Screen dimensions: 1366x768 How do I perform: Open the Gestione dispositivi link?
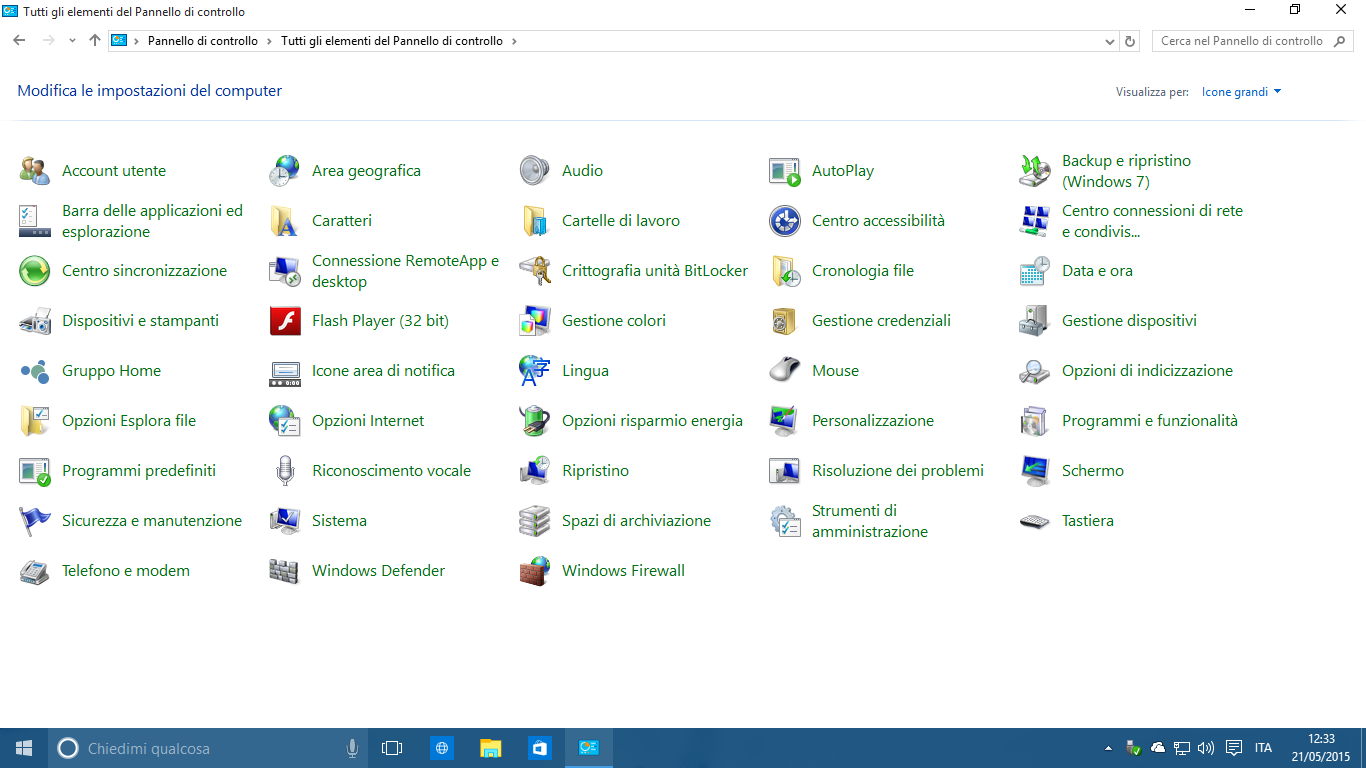tap(1129, 321)
